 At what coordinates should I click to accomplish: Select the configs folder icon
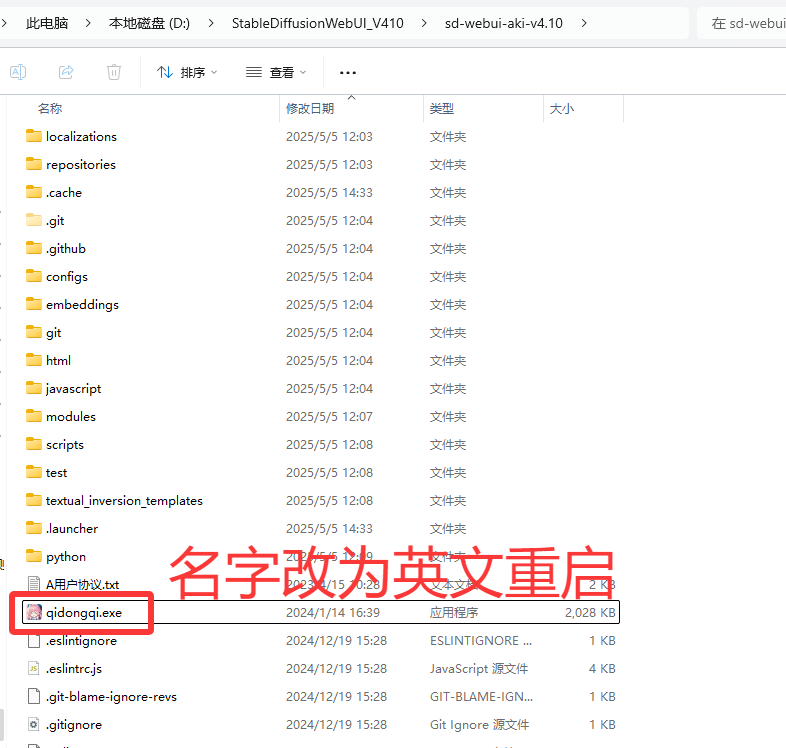(x=34, y=276)
